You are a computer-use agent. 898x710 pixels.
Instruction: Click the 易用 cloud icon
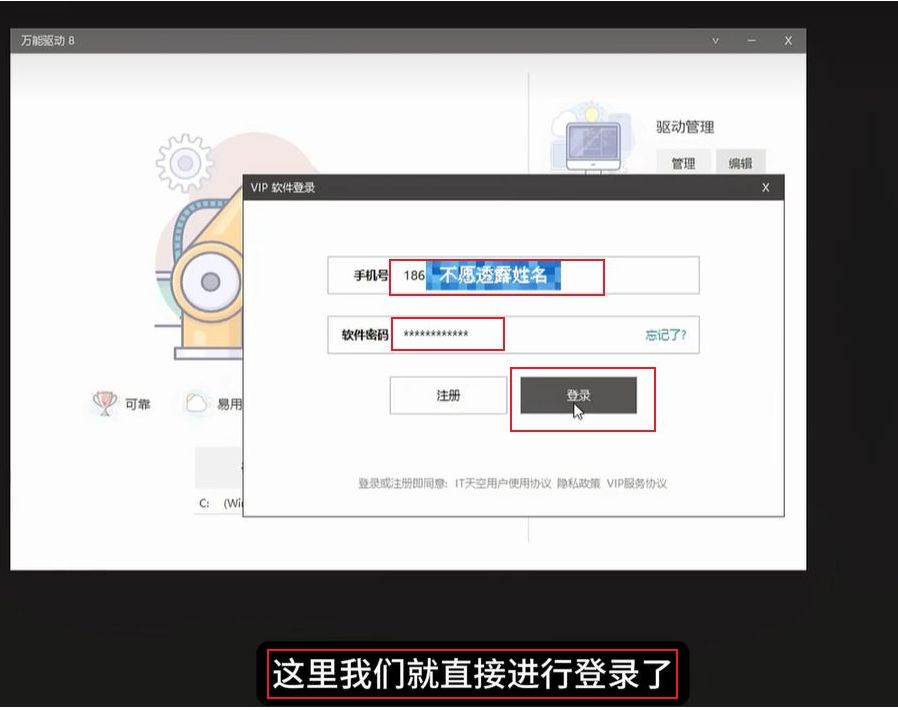point(195,403)
